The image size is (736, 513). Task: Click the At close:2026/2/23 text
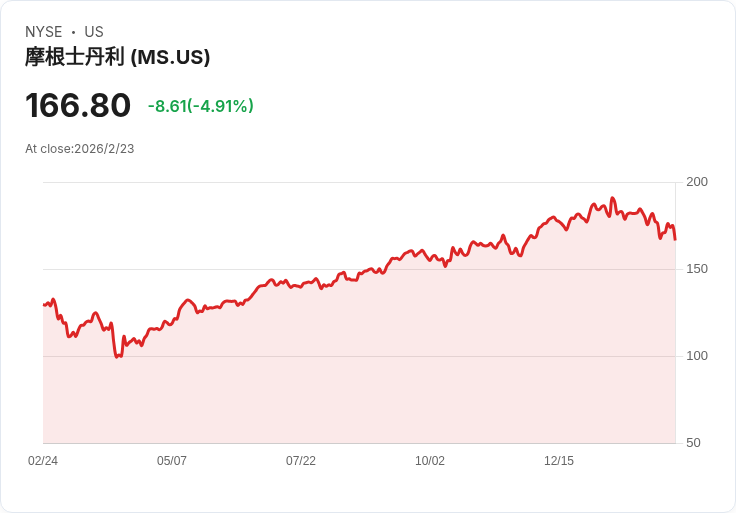click(x=80, y=149)
